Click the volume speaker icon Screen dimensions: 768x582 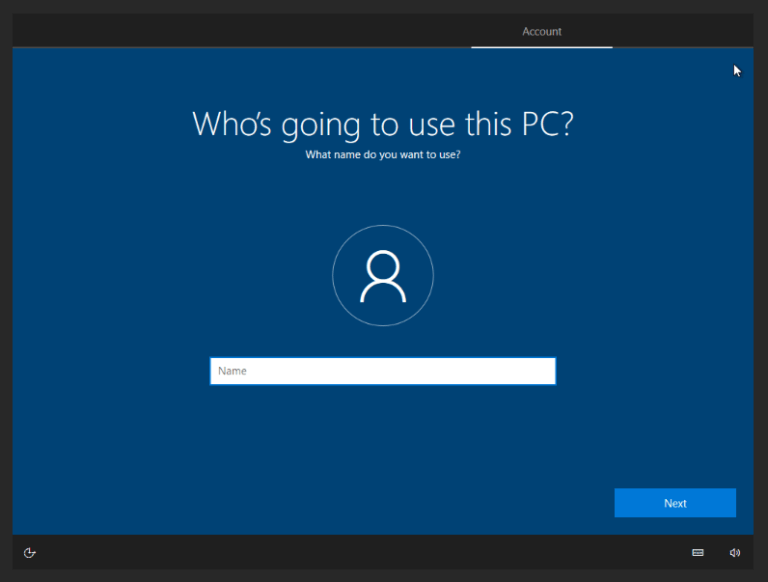pos(735,552)
